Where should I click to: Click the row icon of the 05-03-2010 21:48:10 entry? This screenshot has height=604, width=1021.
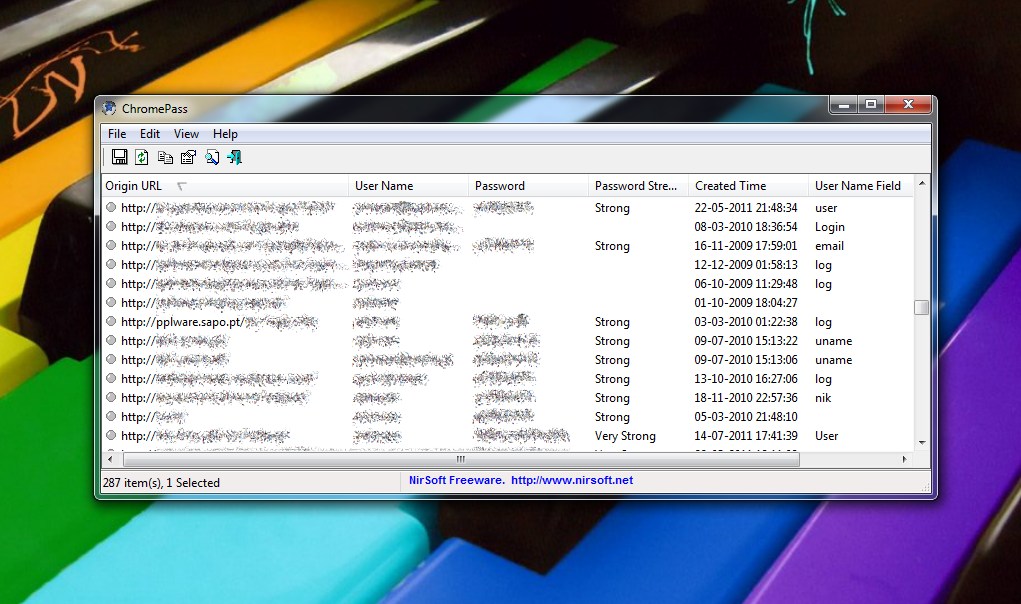[x=111, y=416]
